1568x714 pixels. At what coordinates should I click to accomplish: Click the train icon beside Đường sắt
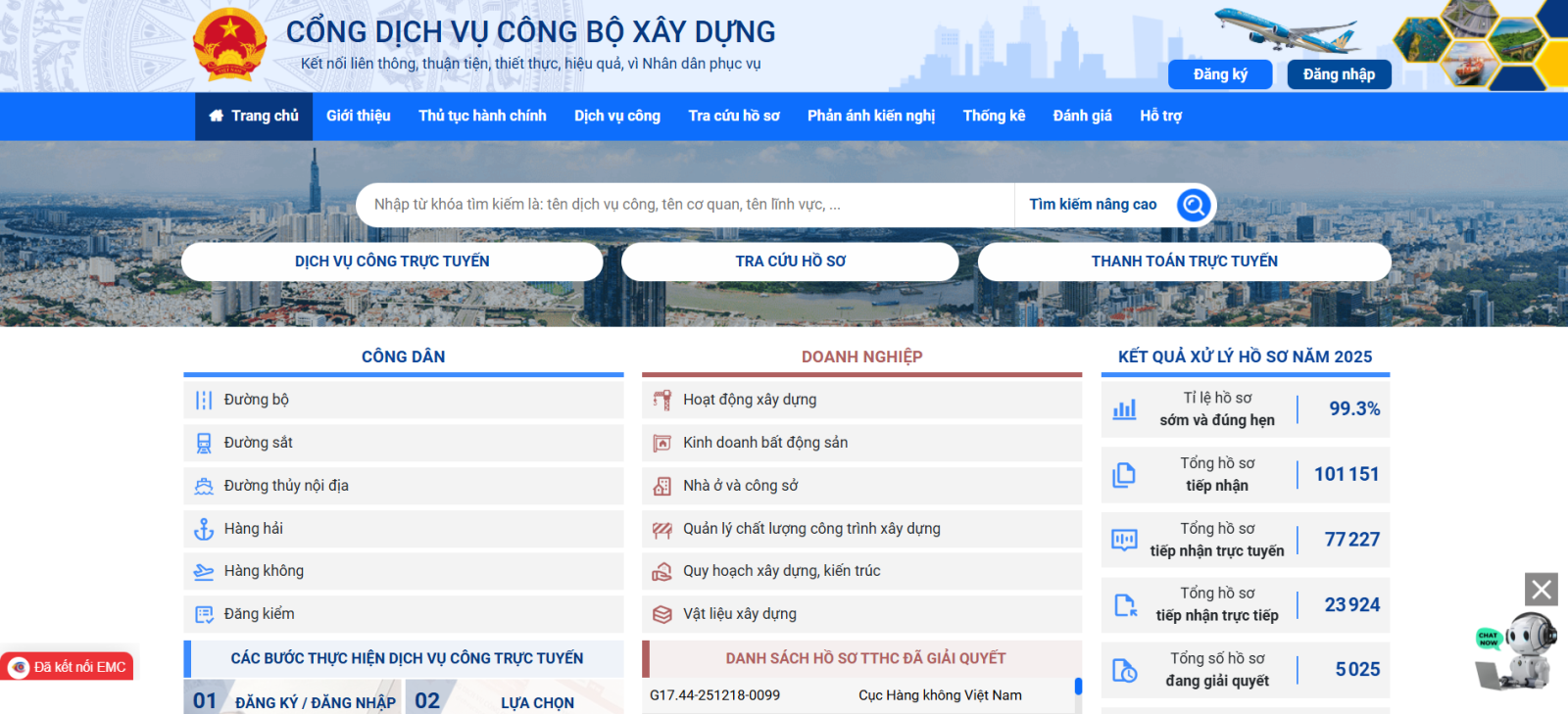pyautogui.click(x=204, y=443)
